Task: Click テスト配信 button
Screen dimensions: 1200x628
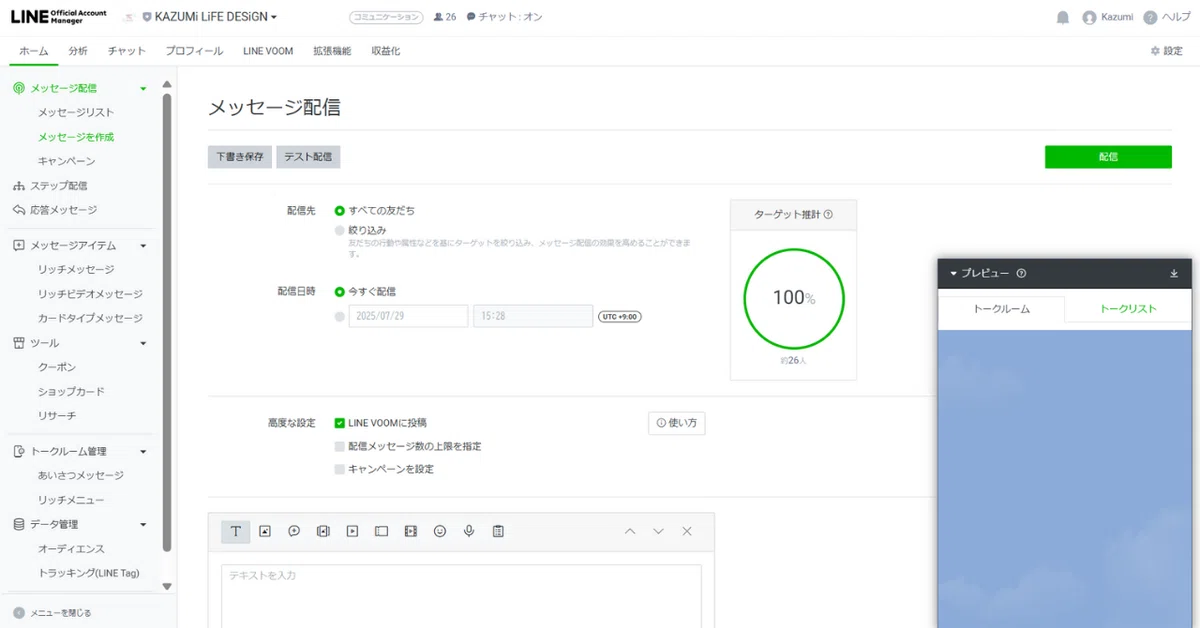Action: pos(308,157)
